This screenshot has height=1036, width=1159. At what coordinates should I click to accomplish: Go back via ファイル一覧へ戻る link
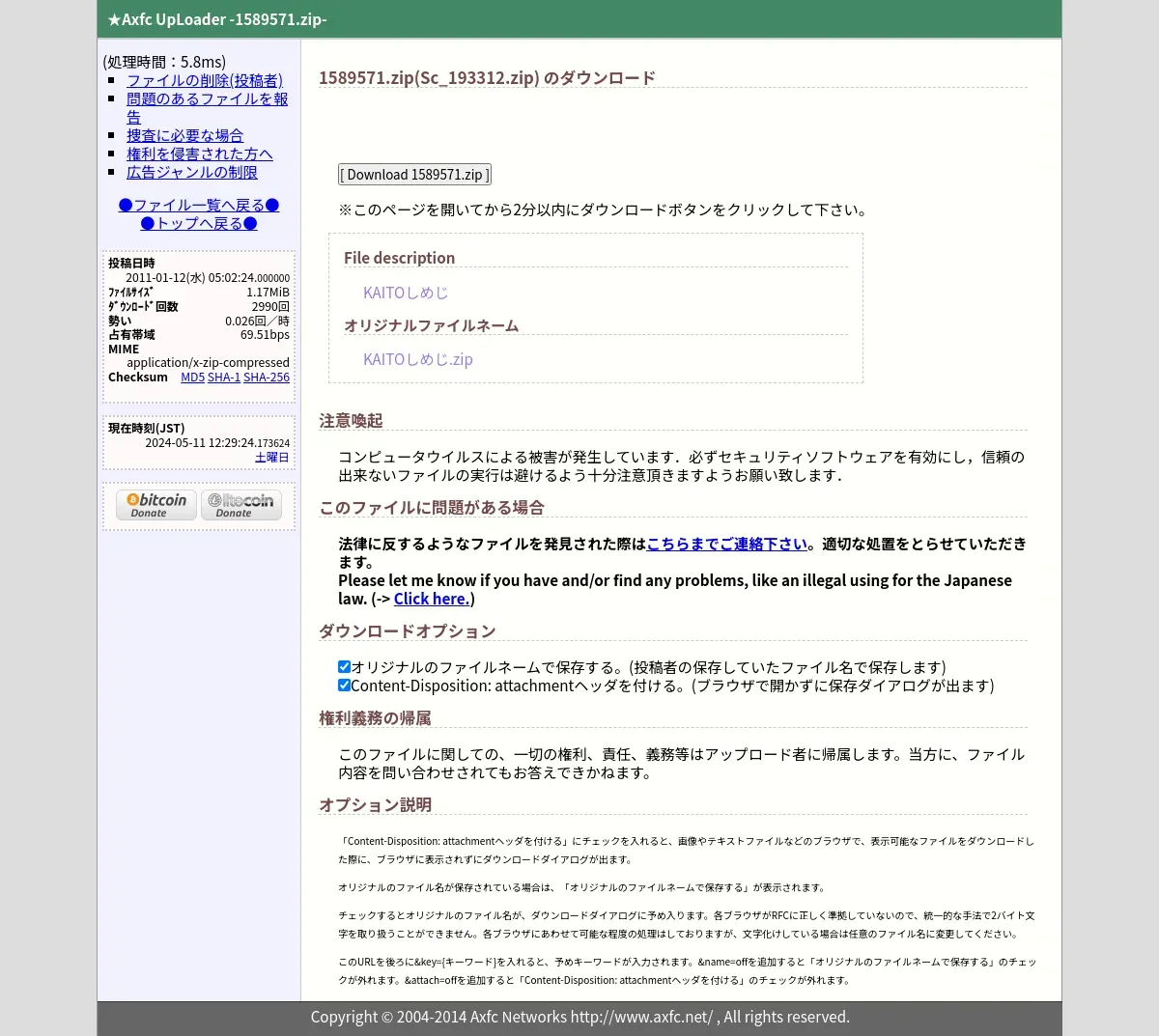tap(199, 205)
